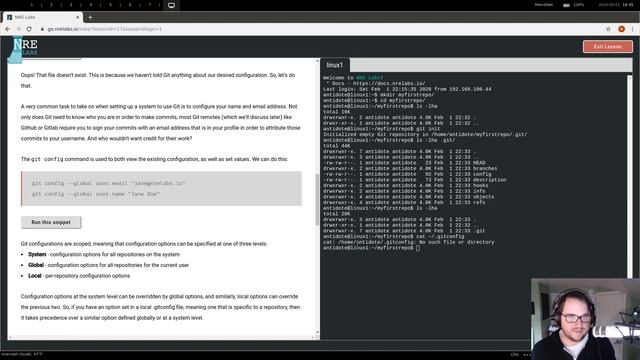This screenshot has height=360, width=640.
Task: Click the inline 'git config' code text
Action: [x=47, y=159]
